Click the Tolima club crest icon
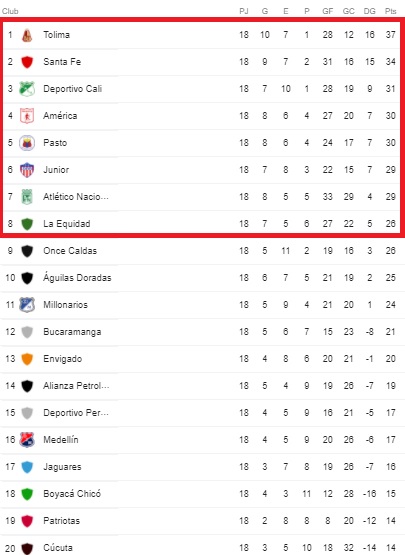The height and width of the screenshot is (555, 405). [27, 35]
